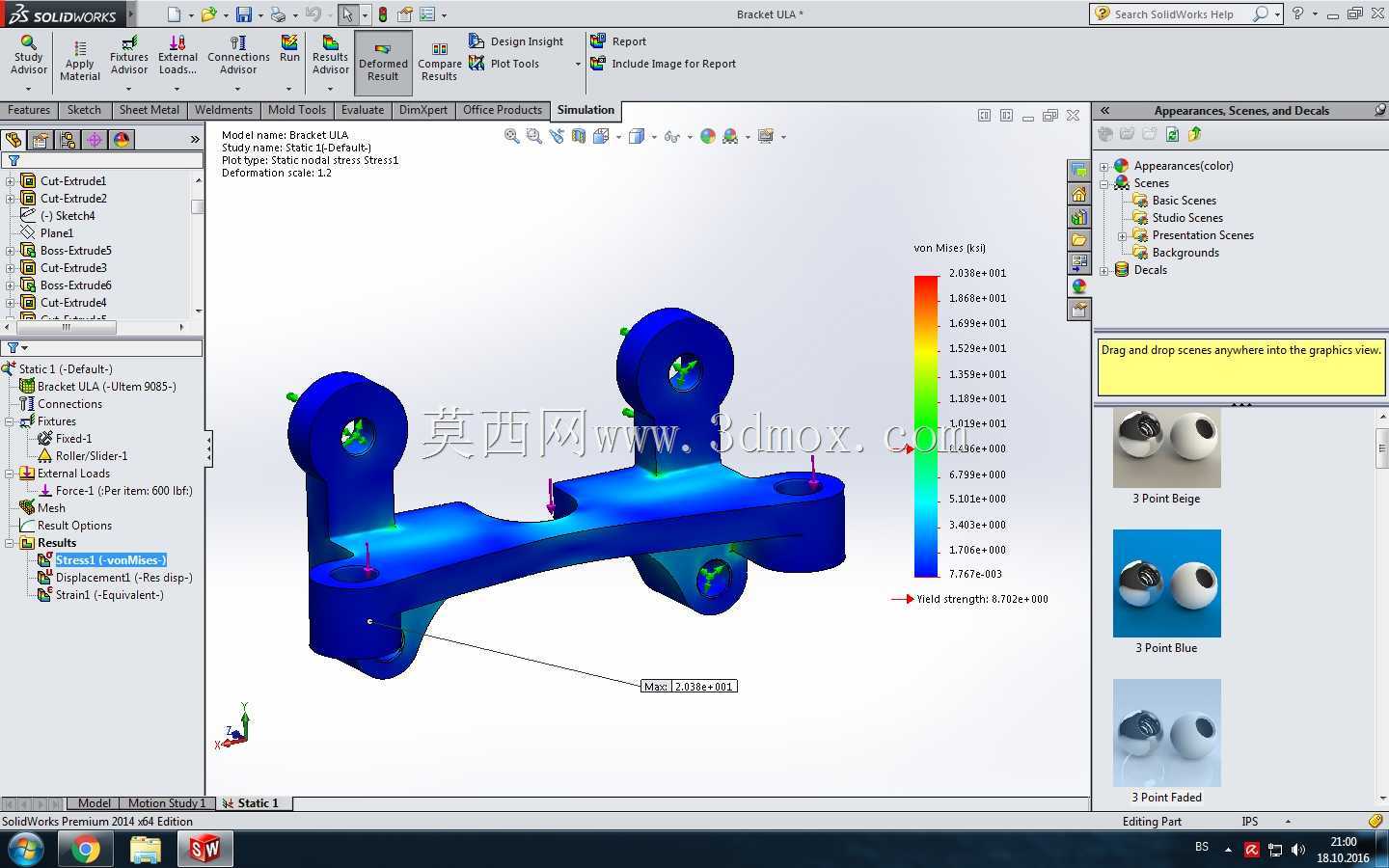Click the Design Insight button
This screenshot has height=868, width=1389.
pyautogui.click(x=516, y=41)
